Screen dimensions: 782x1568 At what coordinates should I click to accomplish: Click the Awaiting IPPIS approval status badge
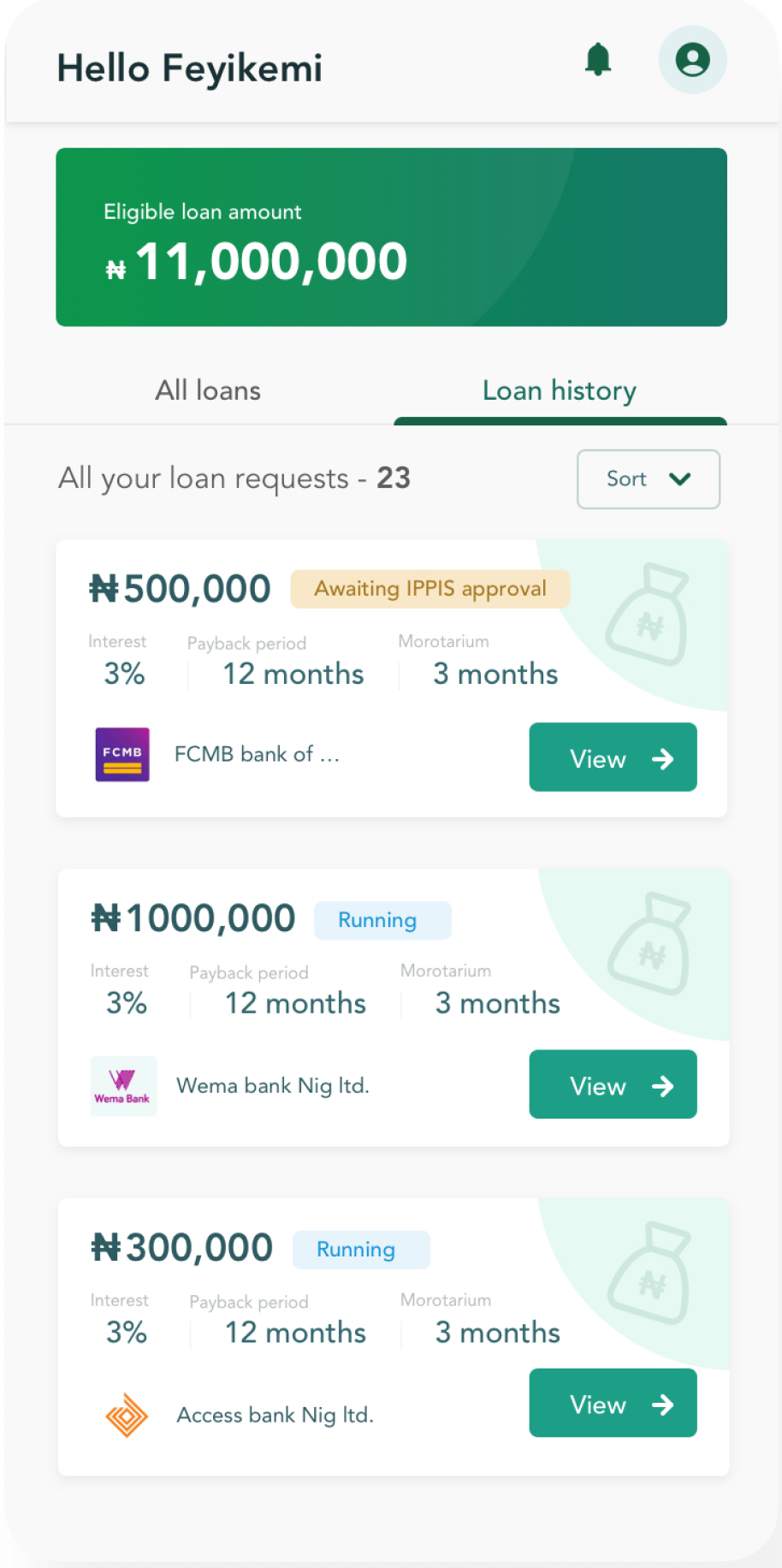click(430, 589)
